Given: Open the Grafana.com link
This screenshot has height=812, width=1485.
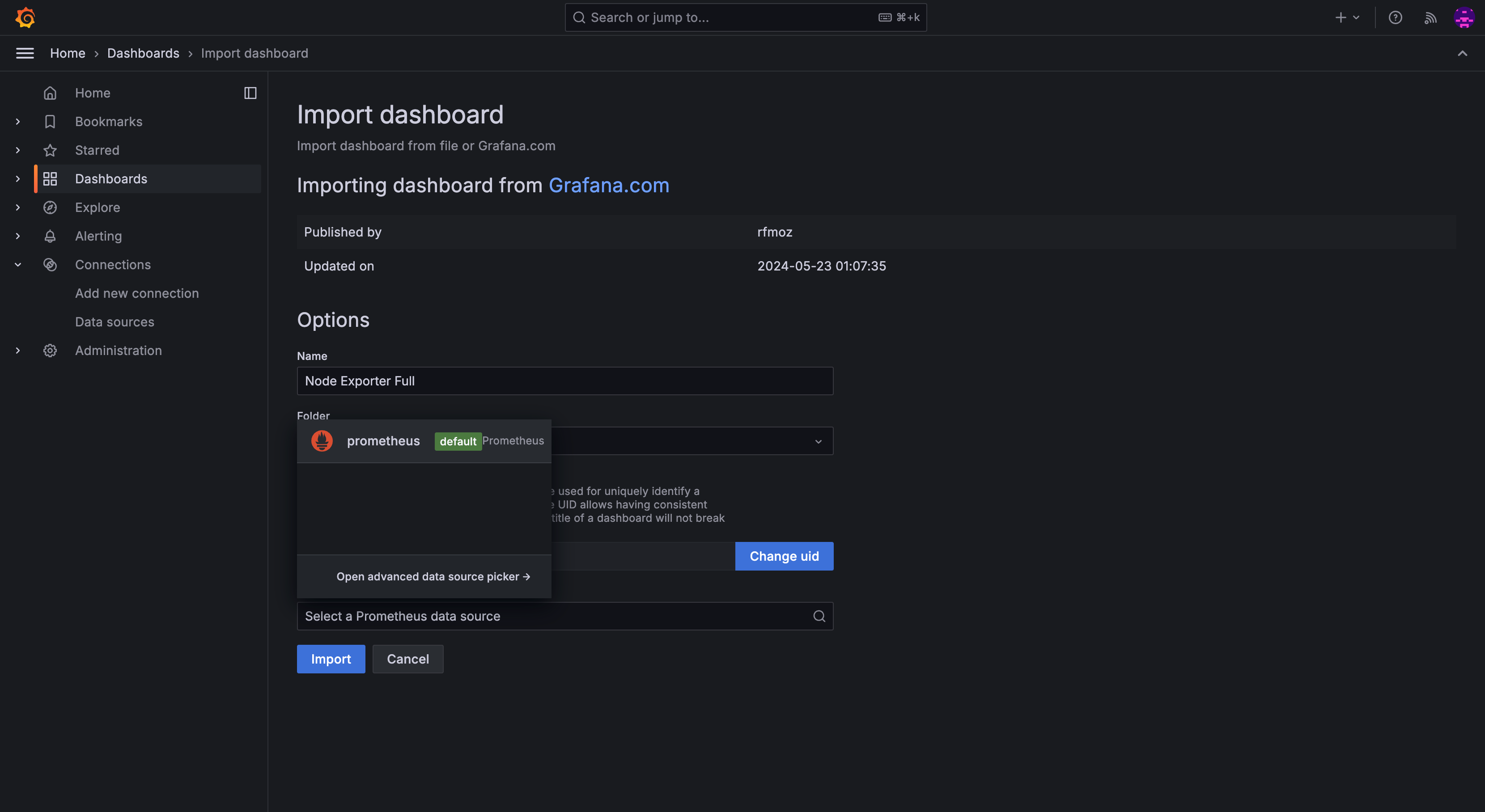Looking at the screenshot, I should click(609, 186).
